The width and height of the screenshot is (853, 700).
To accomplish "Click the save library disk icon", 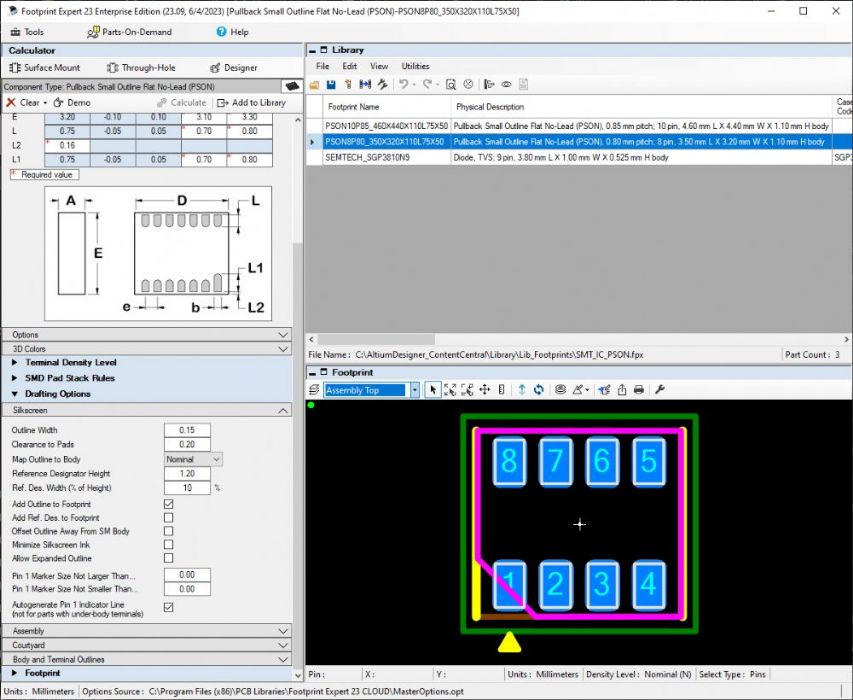I will pyautogui.click(x=331, y=85).
